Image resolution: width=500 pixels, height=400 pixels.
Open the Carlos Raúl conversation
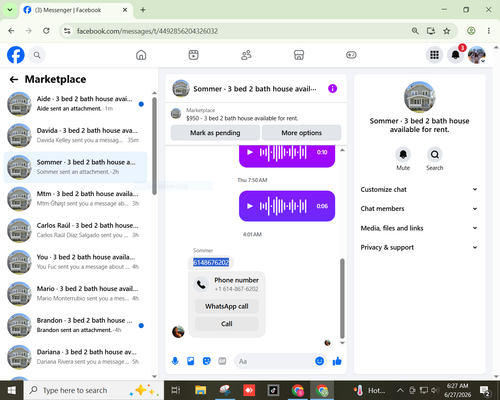pos(76,230)
